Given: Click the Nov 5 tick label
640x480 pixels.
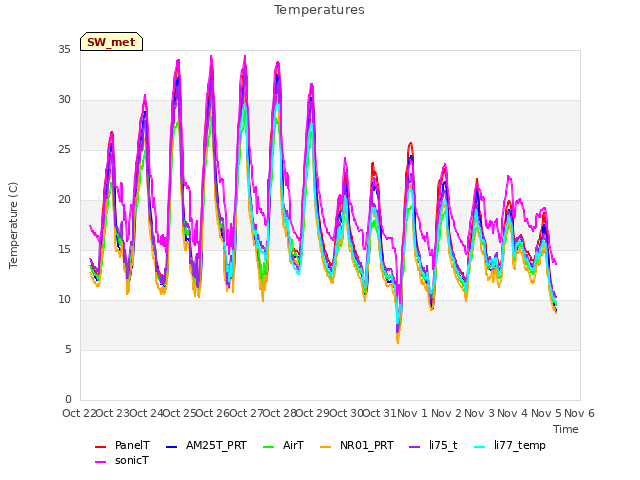Looking at the screenshot, I should [546, 413].
